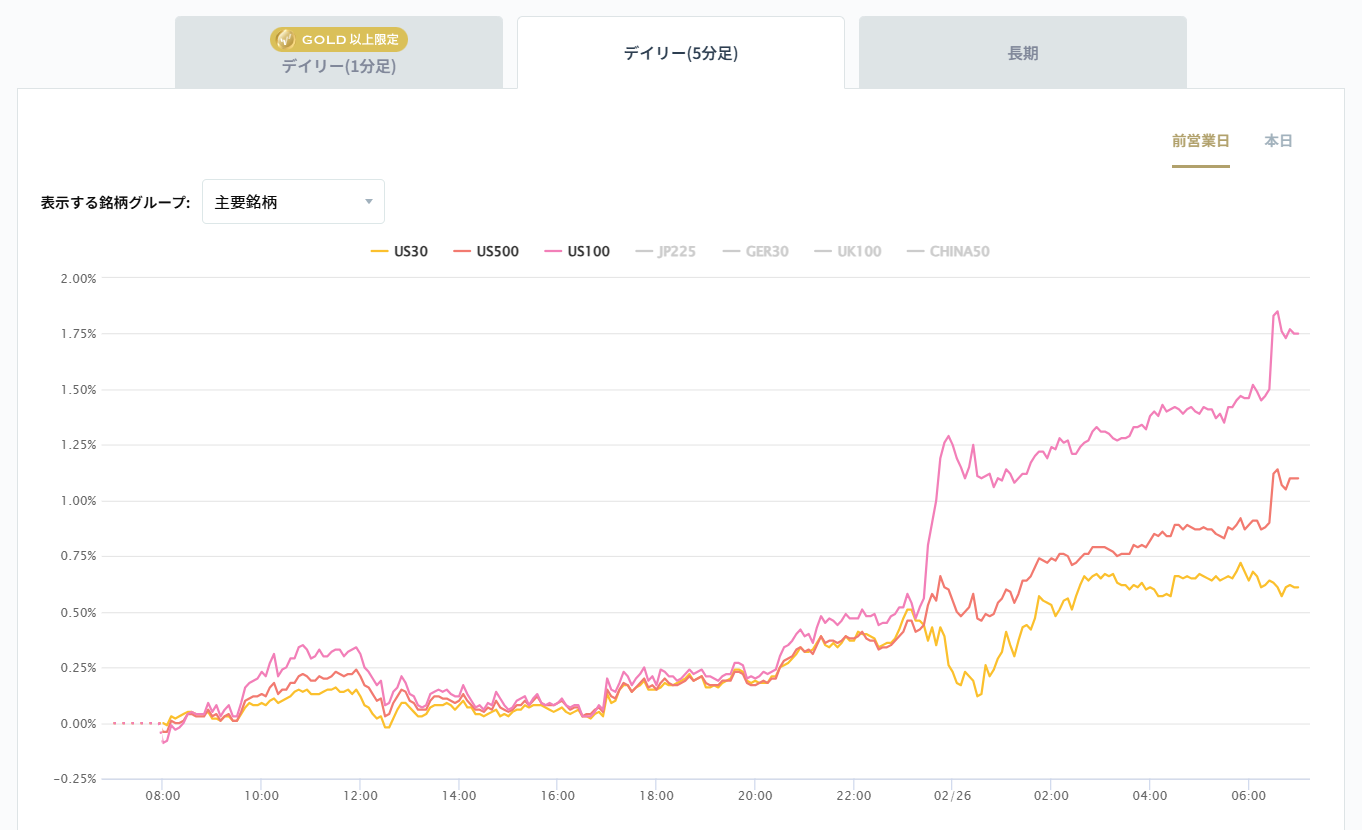Show 前営業日 chart data
The image size is (1362, 830).
1200,141
